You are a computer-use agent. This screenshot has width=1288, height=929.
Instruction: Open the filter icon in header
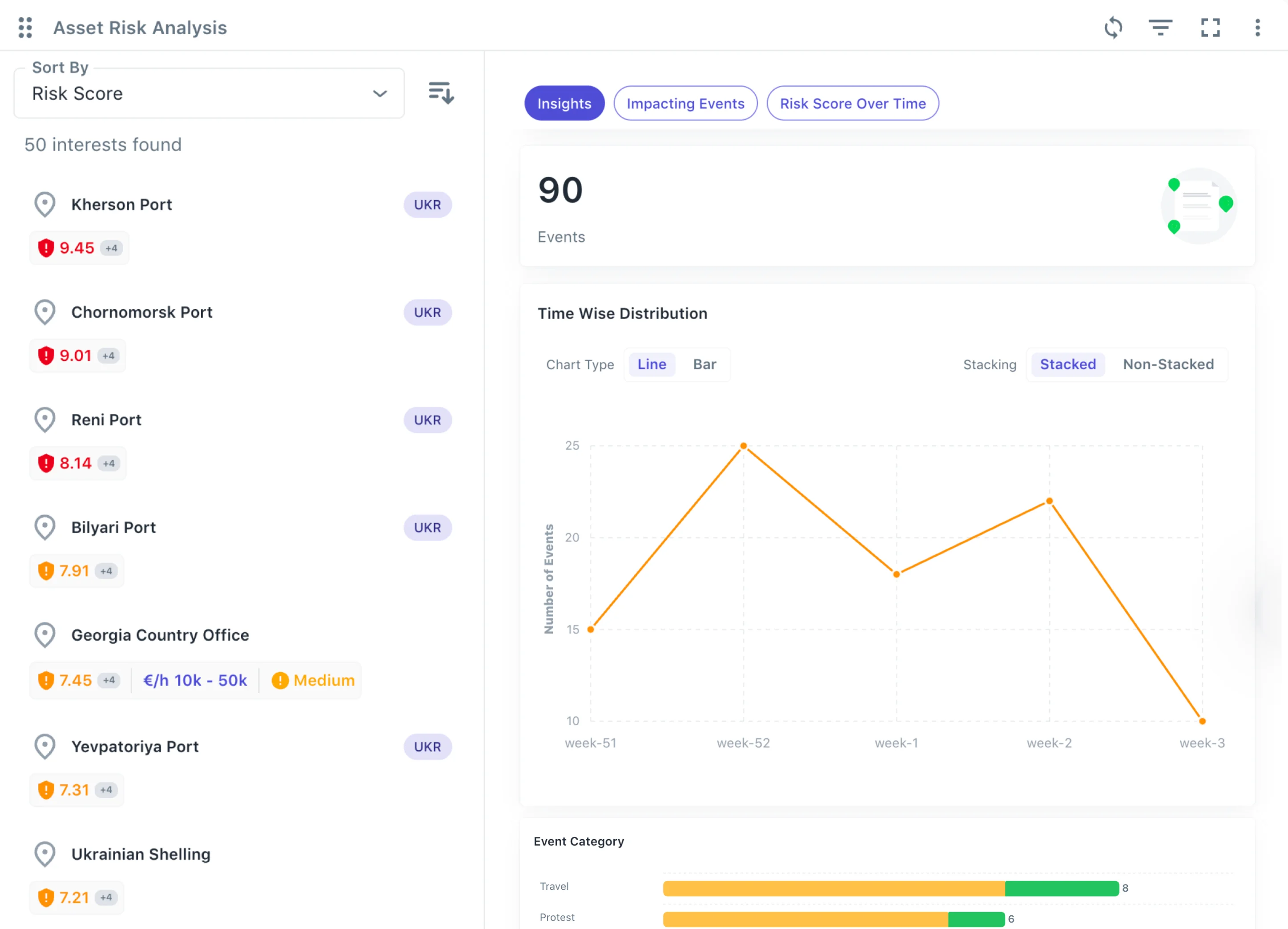(x=1160, y=27)
